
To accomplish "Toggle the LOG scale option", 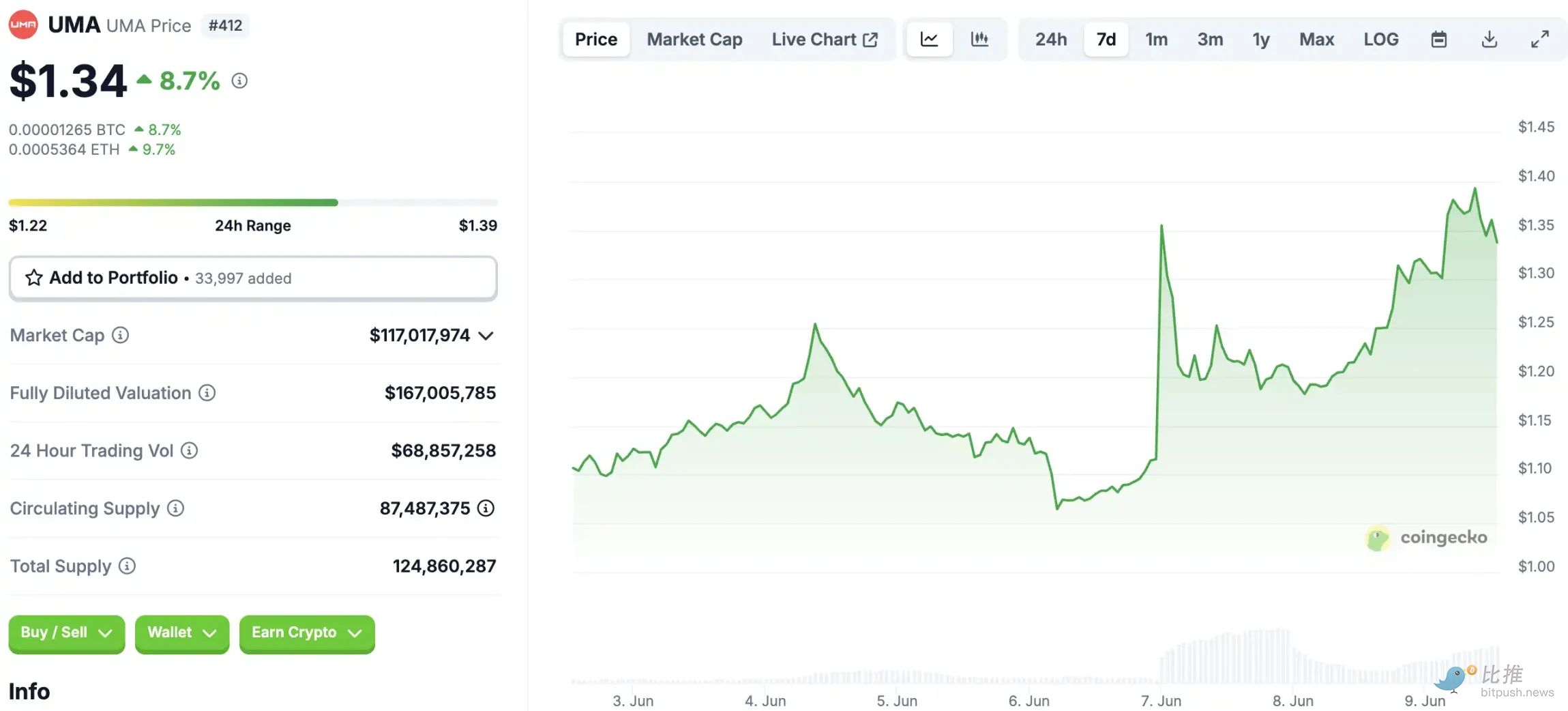I will [x=1381, y=40].
